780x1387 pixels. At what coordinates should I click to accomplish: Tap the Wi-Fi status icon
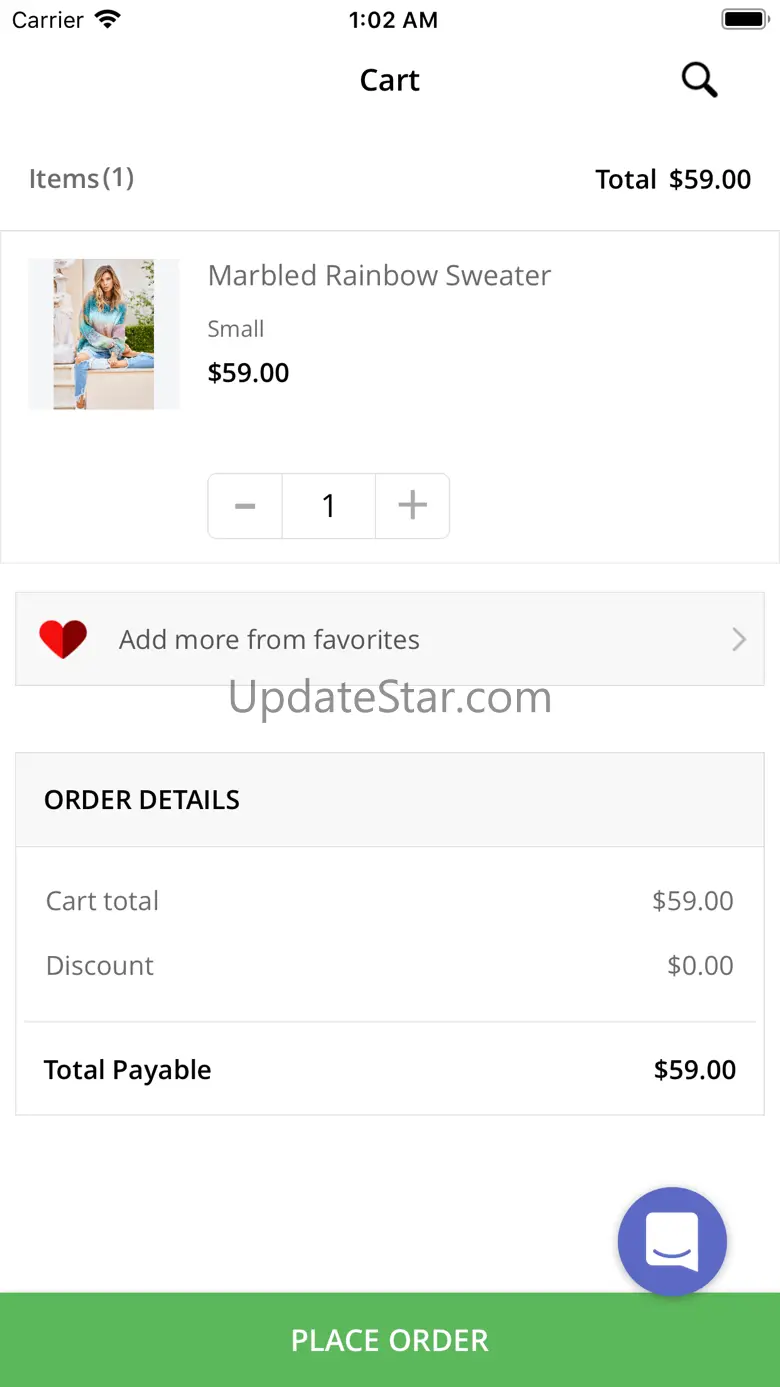click(x=107, y=20)
